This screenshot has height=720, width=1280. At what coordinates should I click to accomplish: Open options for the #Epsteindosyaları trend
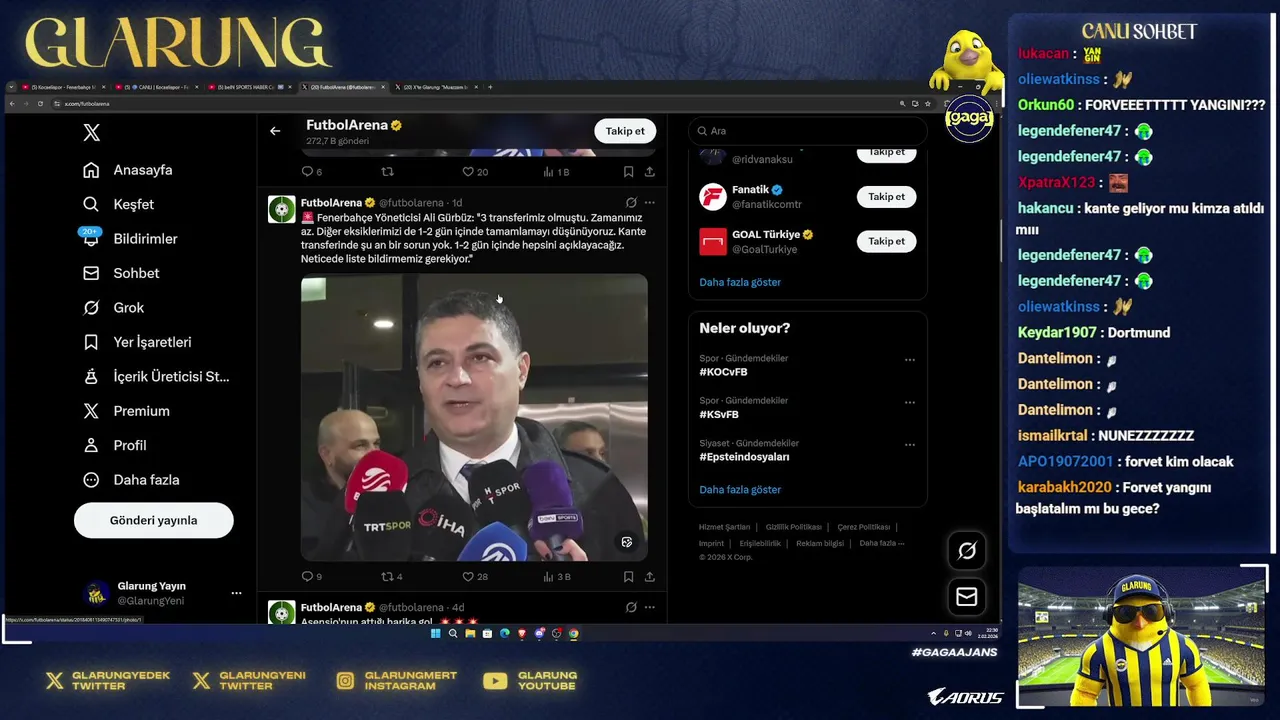[x=909, y=445]
